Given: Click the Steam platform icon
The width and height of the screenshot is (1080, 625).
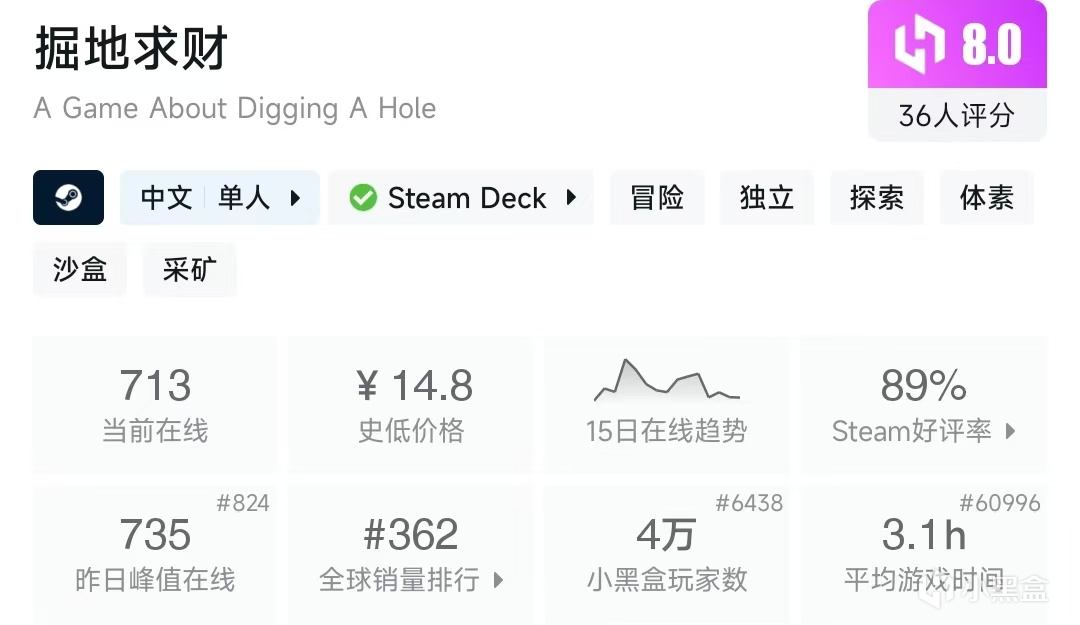Looking at the screenshot, I should (69, 197).
